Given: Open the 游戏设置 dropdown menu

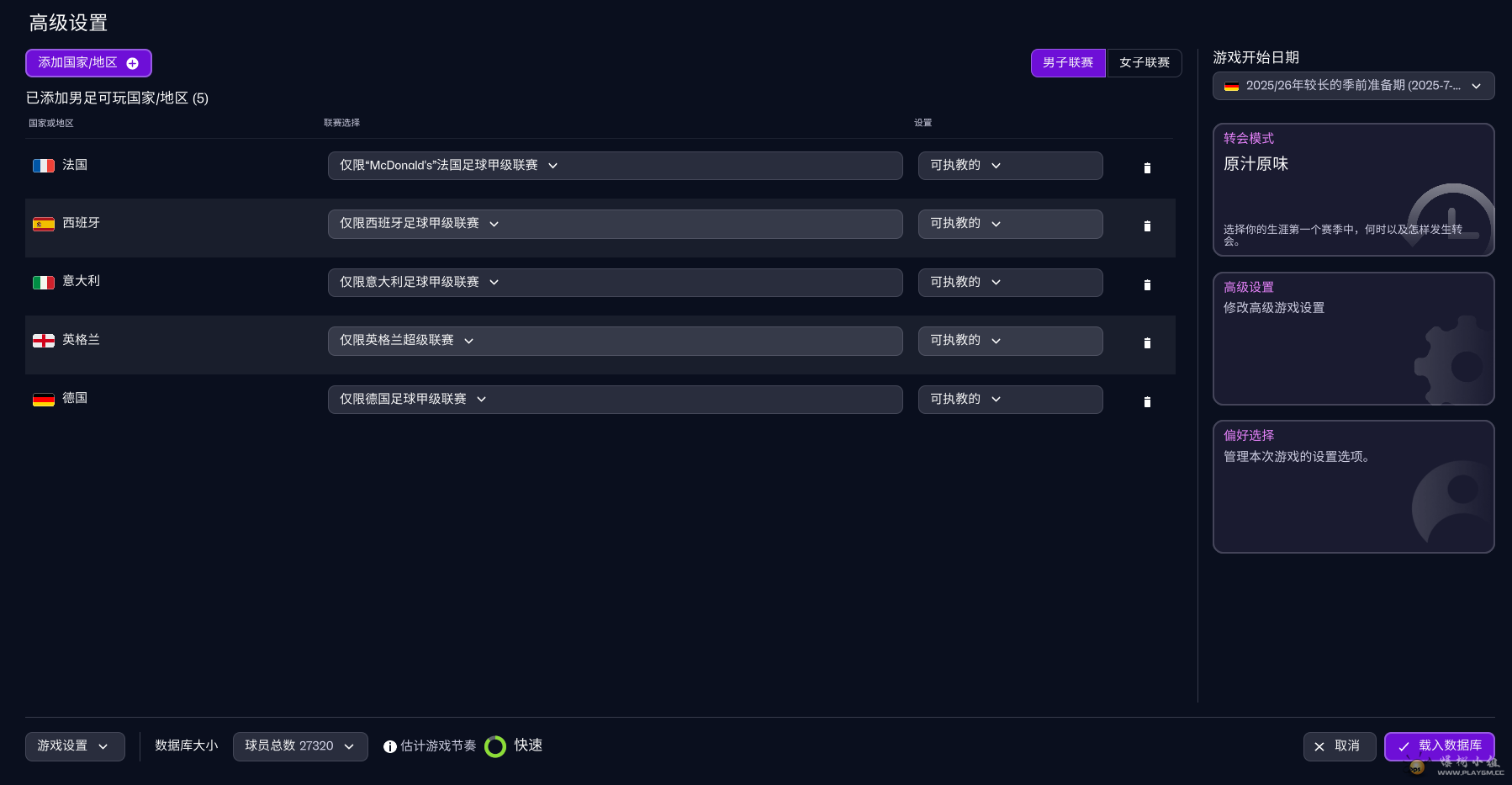Looking at the screenshot, I should pyautogui.click(x=75, y=746).
